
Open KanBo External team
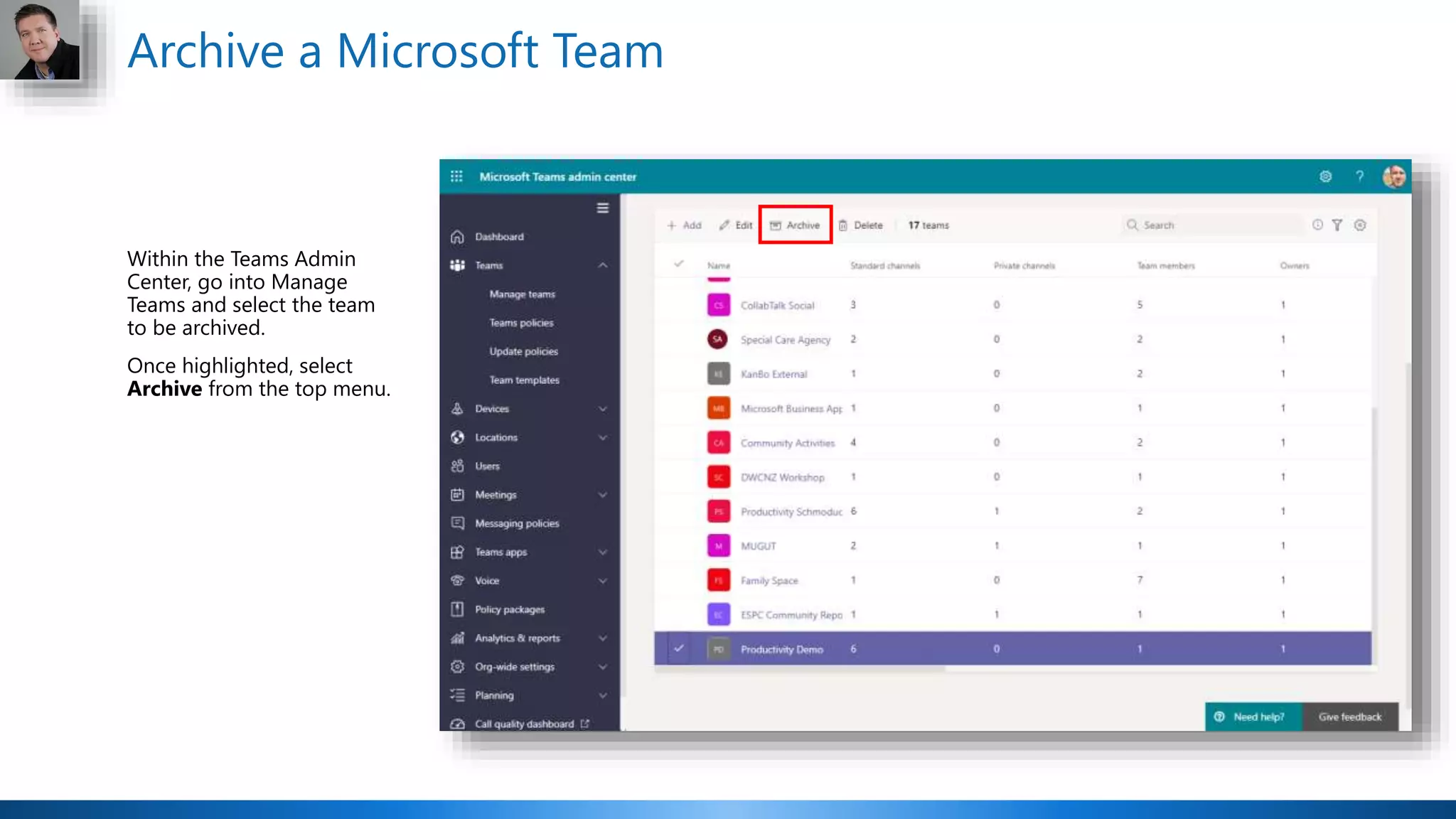[773, 374]
